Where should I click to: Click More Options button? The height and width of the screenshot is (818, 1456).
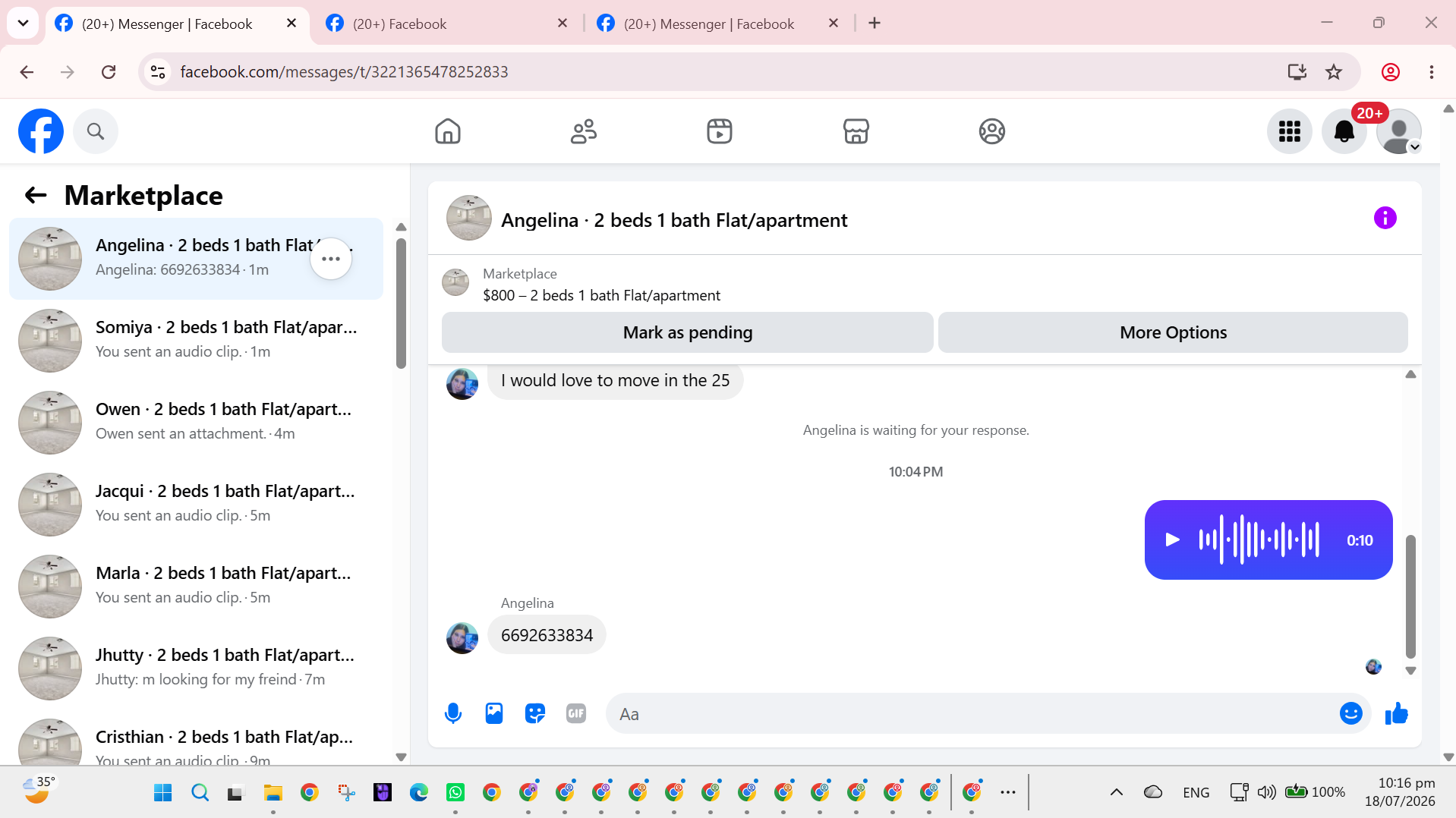[1174, 332]
